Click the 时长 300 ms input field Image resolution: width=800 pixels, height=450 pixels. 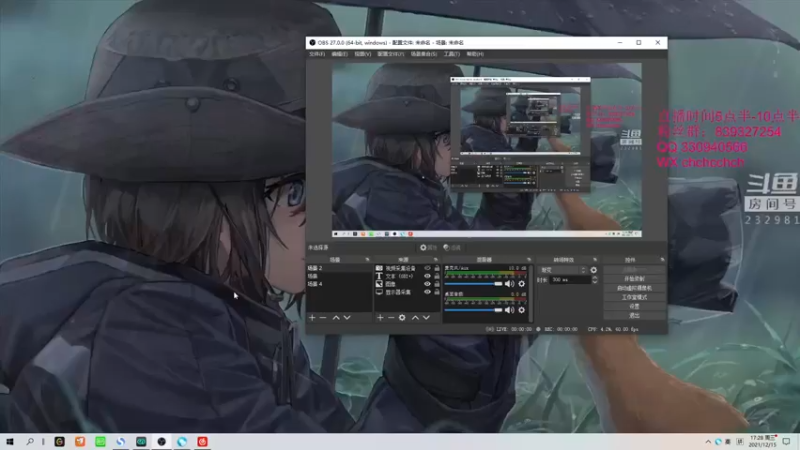[x=570, y=280]
